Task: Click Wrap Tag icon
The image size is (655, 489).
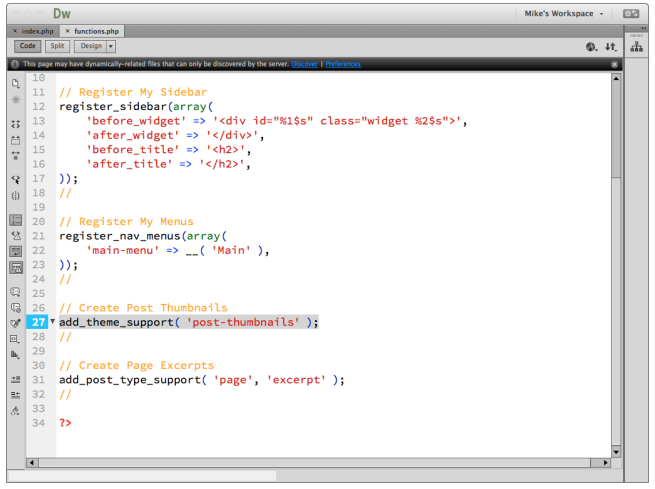Action: pyautogui.click(x=16, y=323)
